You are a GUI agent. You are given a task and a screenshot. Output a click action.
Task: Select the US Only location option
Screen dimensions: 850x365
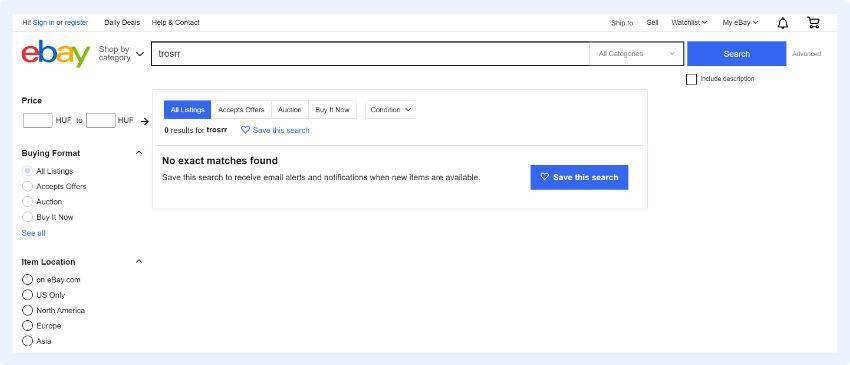27,295
